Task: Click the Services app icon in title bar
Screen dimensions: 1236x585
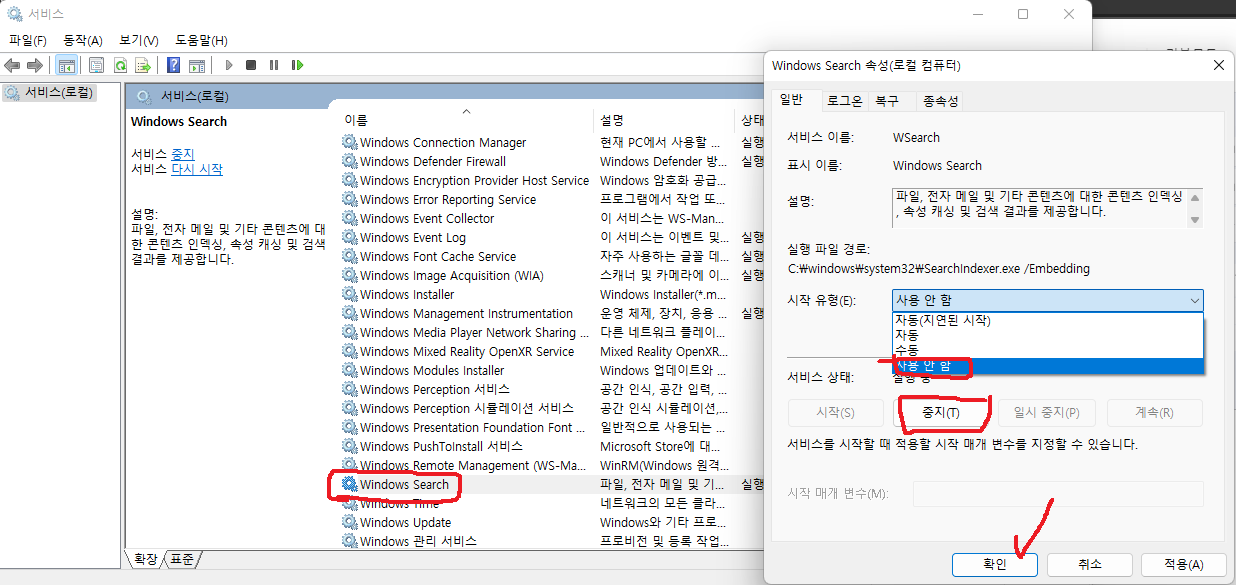Action: [15, 14]
